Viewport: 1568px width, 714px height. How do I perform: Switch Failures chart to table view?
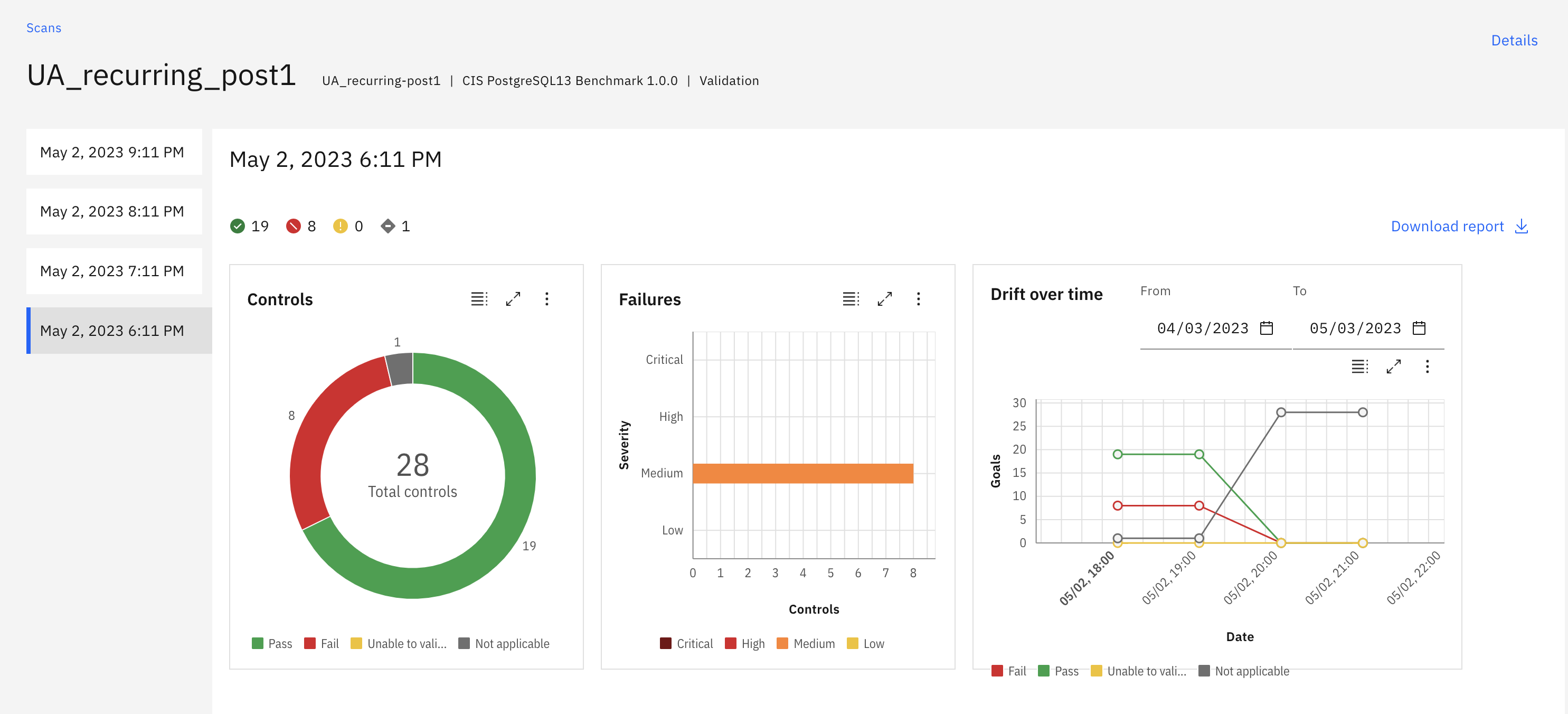pos(851,299)
